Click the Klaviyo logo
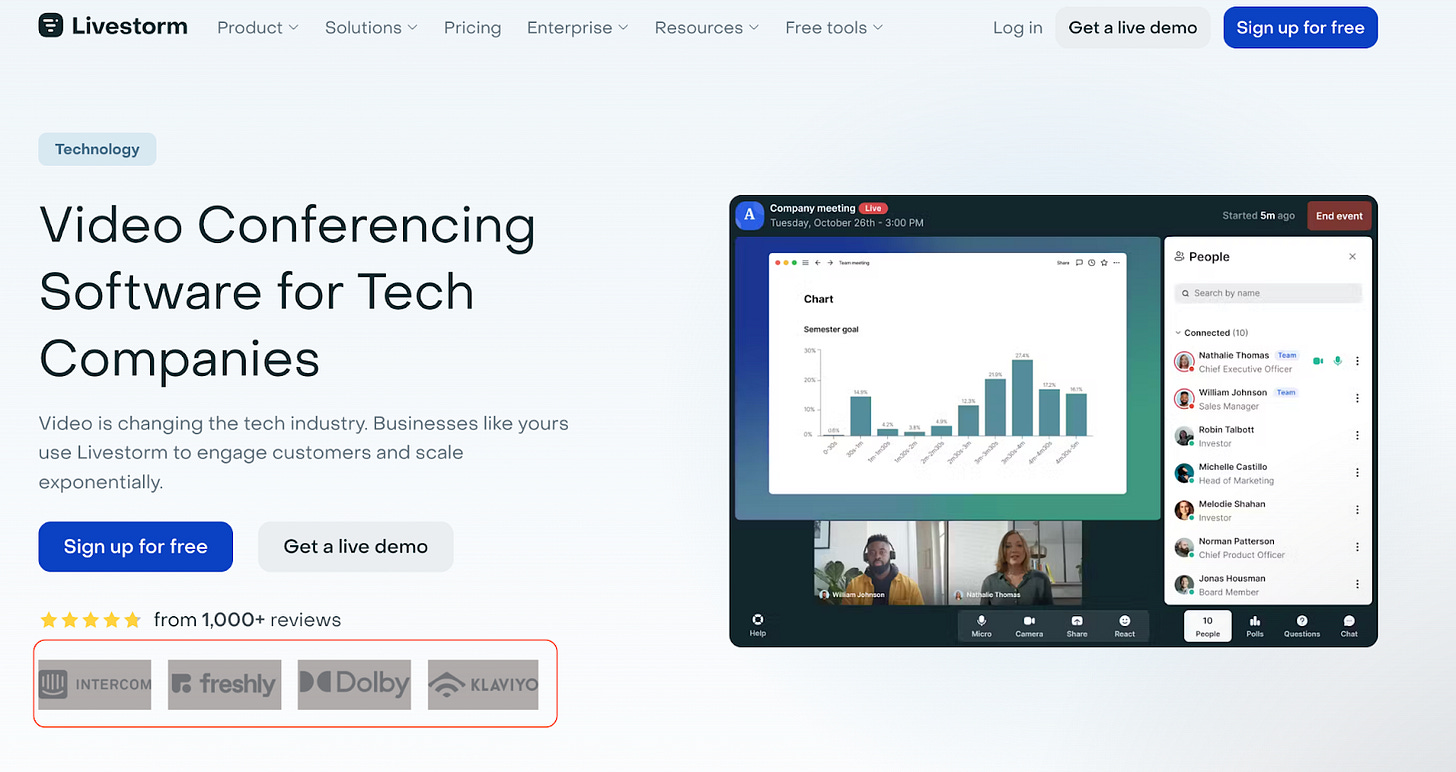The height and width of the screenshot is (772, 1456). (483, 685)
